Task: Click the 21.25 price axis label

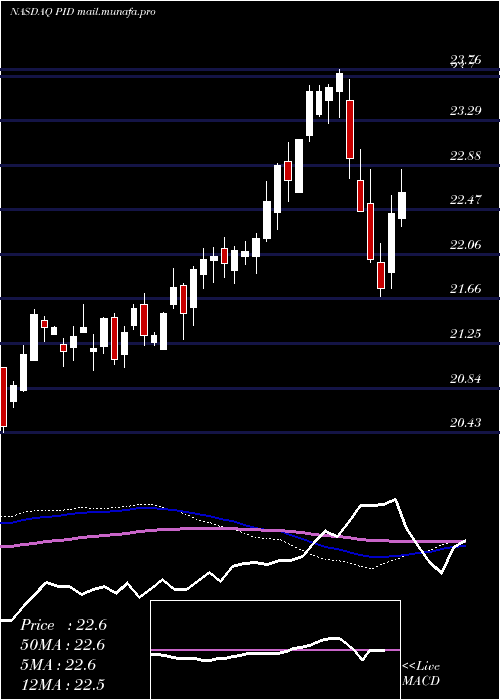Action: pos(466,334)
